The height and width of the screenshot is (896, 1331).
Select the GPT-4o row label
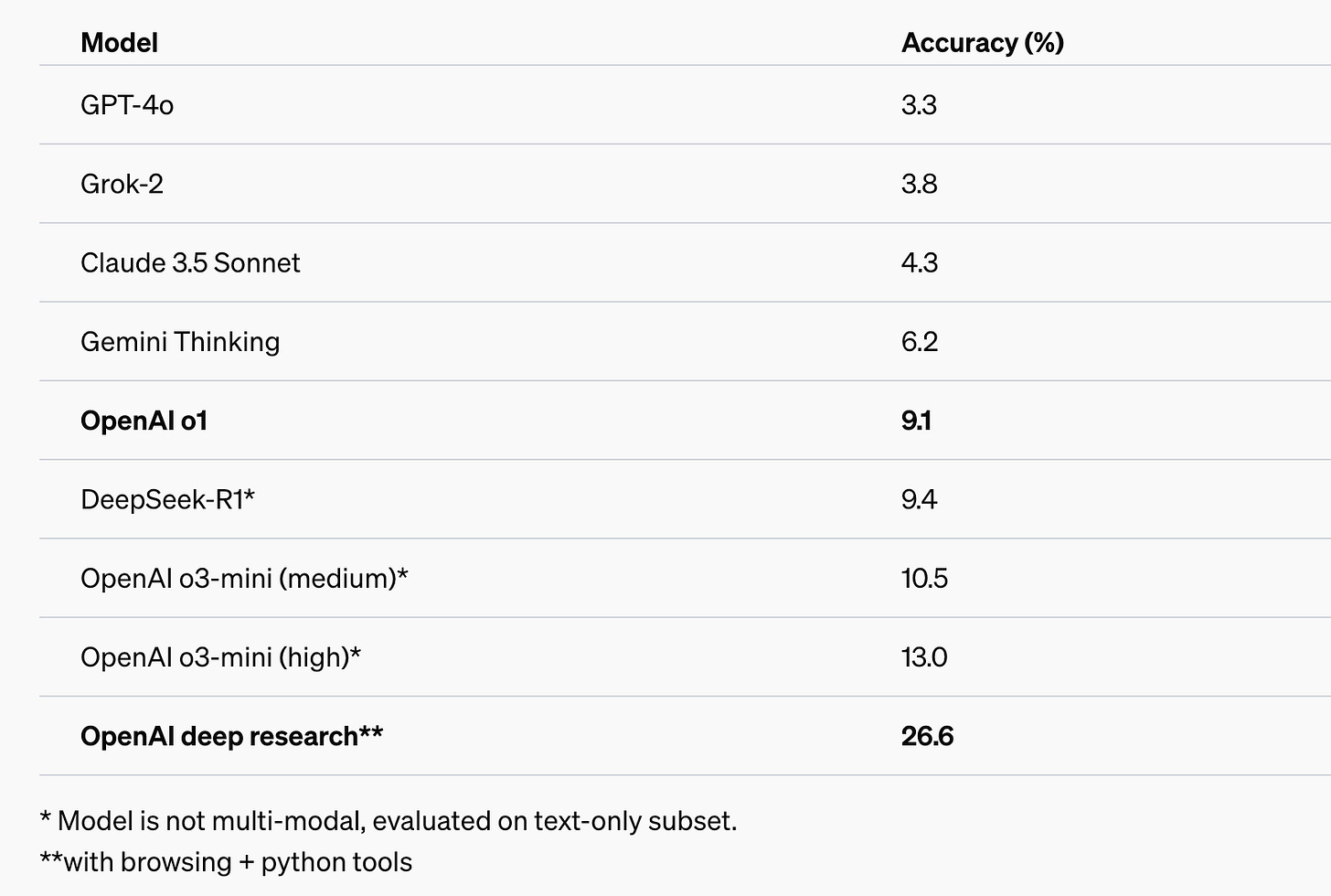click(x=127, y=105)
